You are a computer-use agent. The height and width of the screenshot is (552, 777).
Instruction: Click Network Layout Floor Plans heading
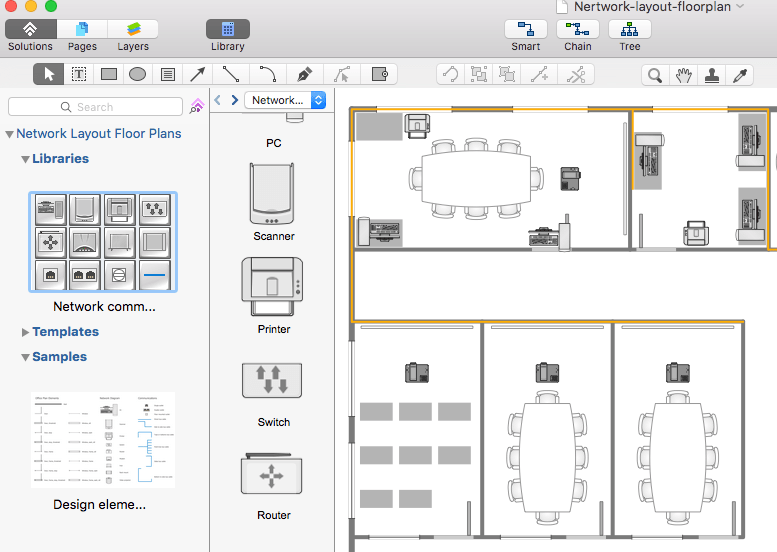point(99,134)
